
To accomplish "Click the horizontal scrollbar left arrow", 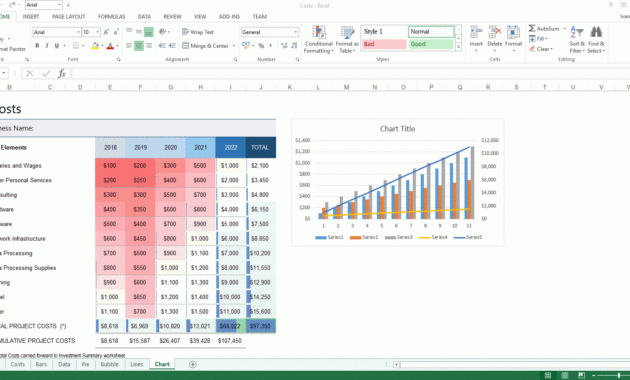I will [x=397, y=364].
